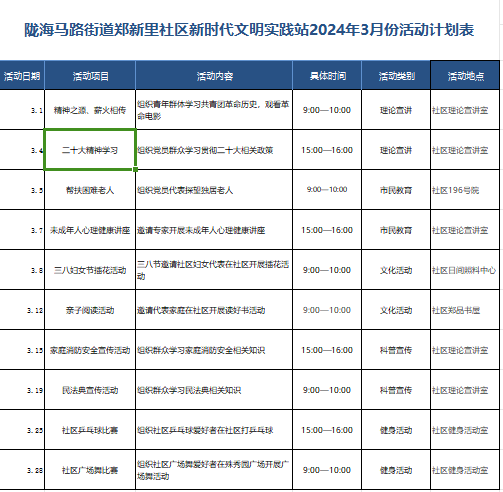The width and height of the screenshot is (503, 492).
Task: Click the spreadsheet title text
Action: (249, 30)
